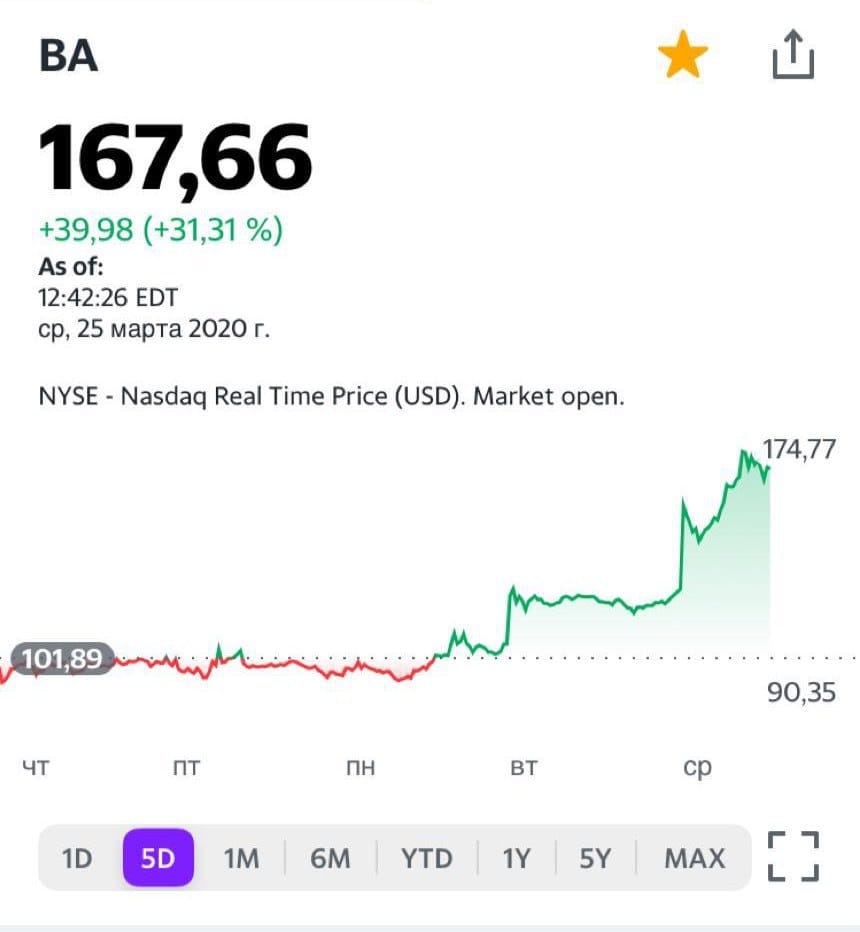Tap the BA ticker symbol title

pyautogui.click(x=68, y=55)
